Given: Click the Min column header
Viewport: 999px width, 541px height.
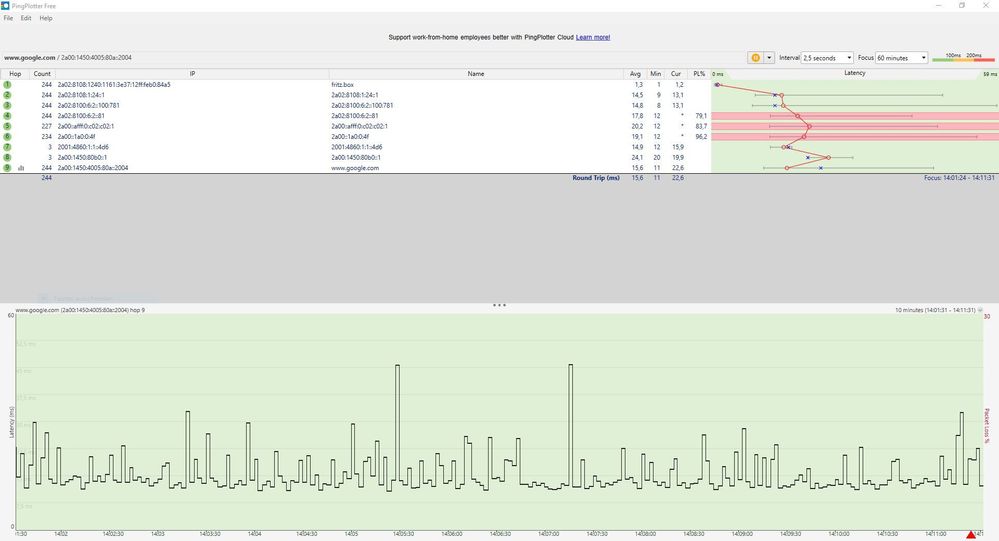Looking at the screenshot, I should [656, 74].
